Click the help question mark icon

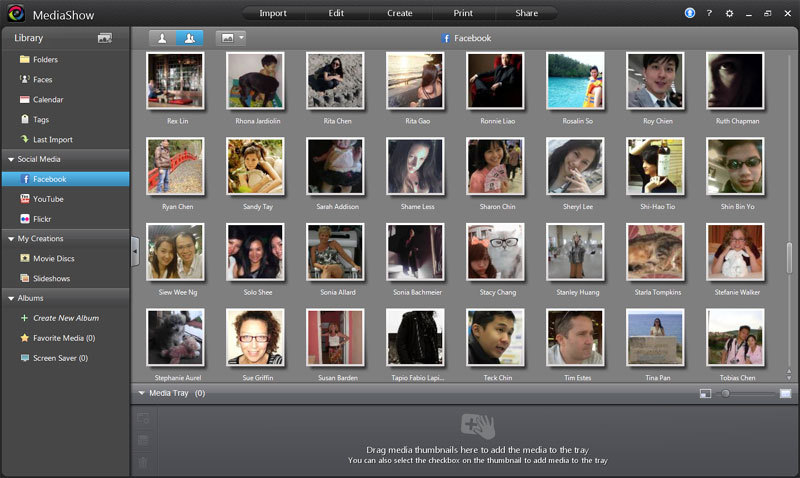point(709,13)
